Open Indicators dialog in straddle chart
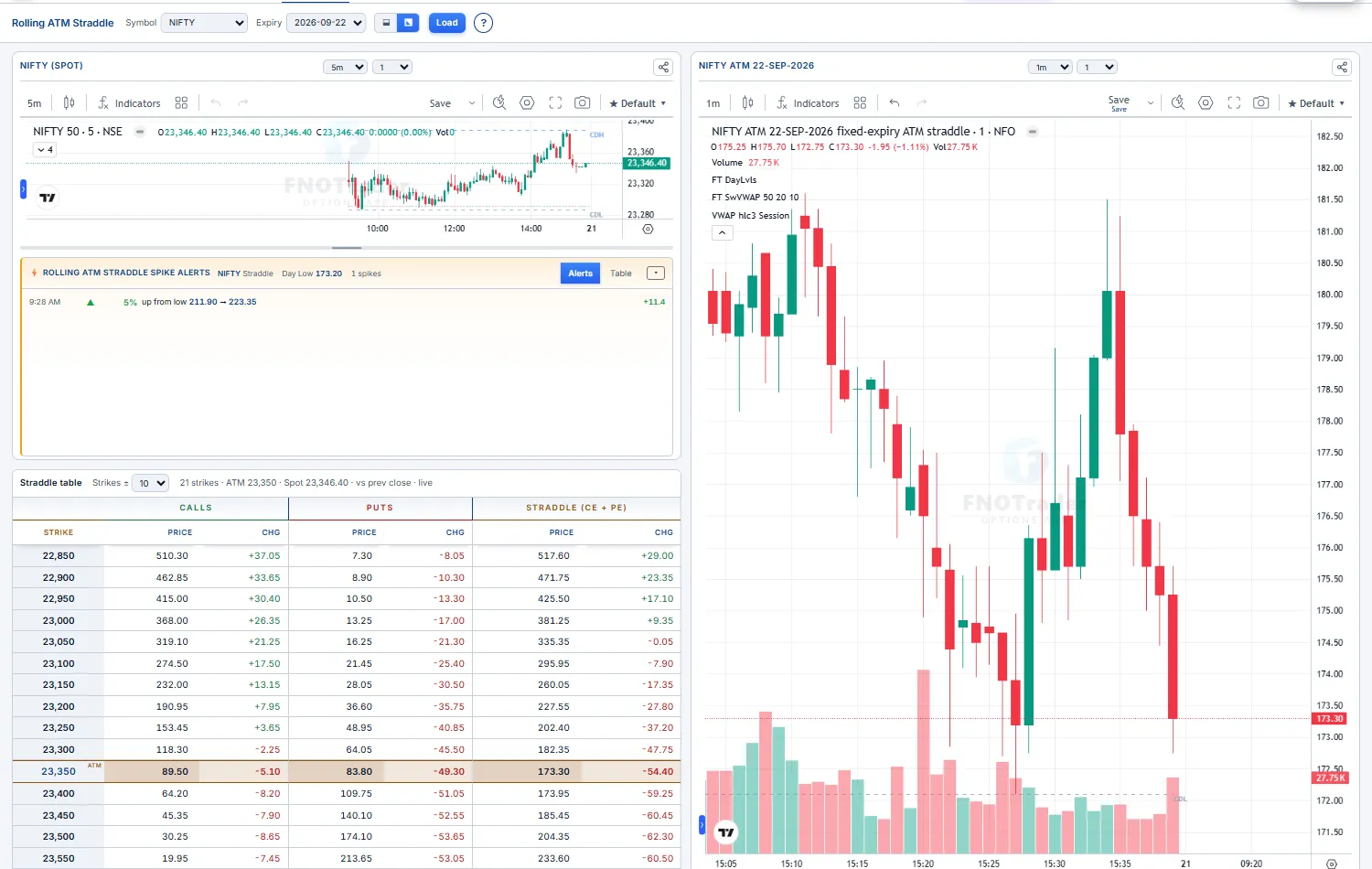The height and width of the screenshot is (869, 1372). (808, 103)
